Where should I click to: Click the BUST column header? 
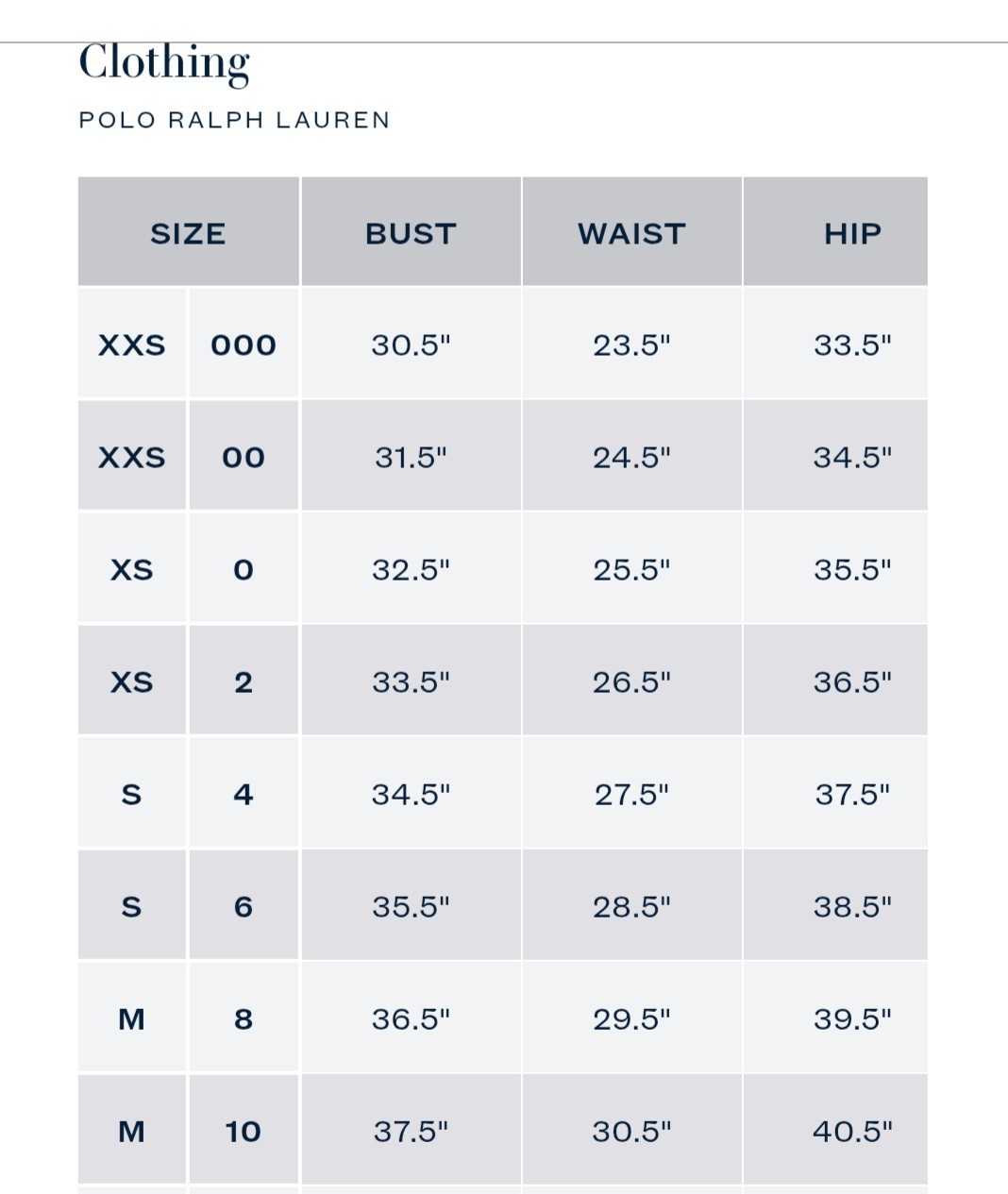(411, 233)
